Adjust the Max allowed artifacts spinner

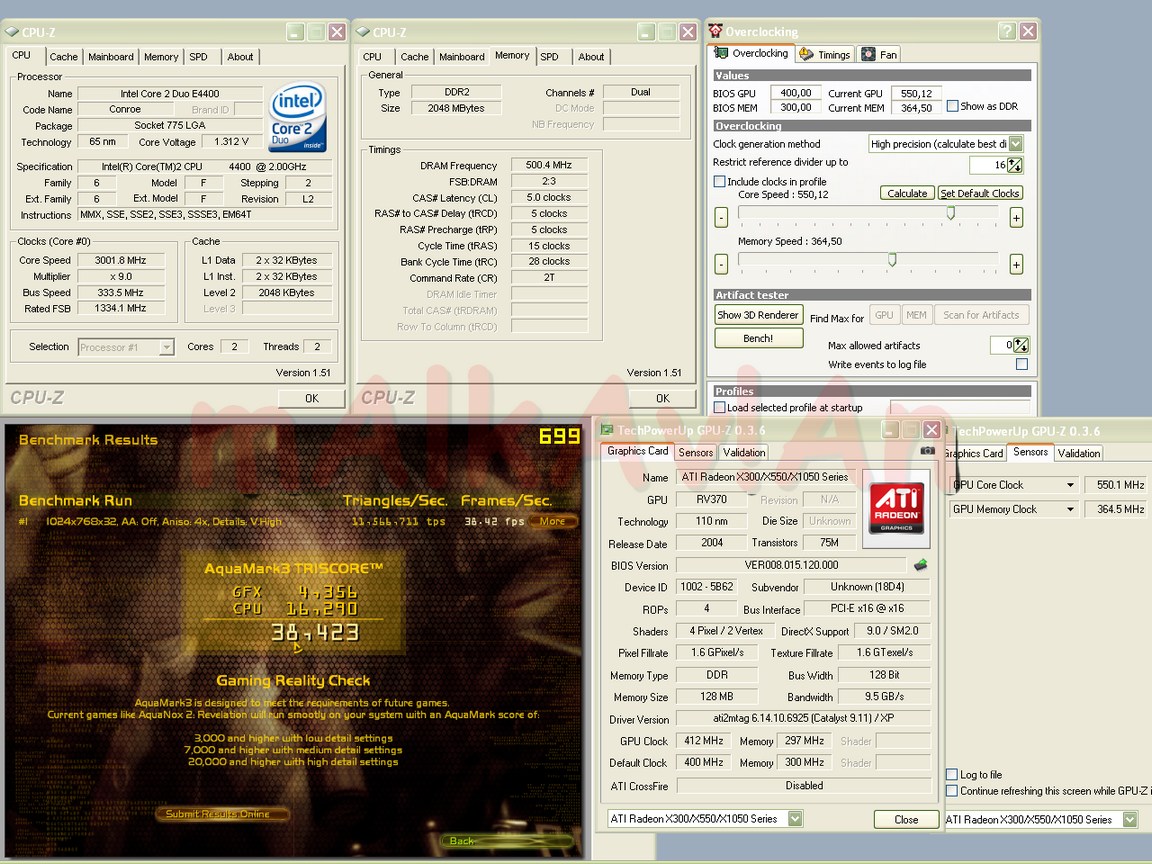[x=1020, y=345]
